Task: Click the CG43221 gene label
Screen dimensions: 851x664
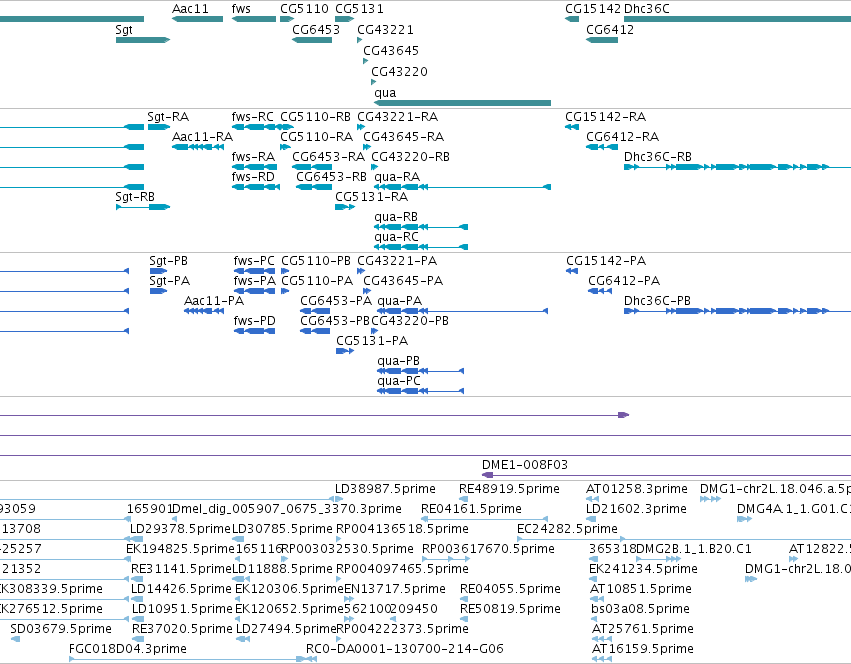Action: point(385,30)
